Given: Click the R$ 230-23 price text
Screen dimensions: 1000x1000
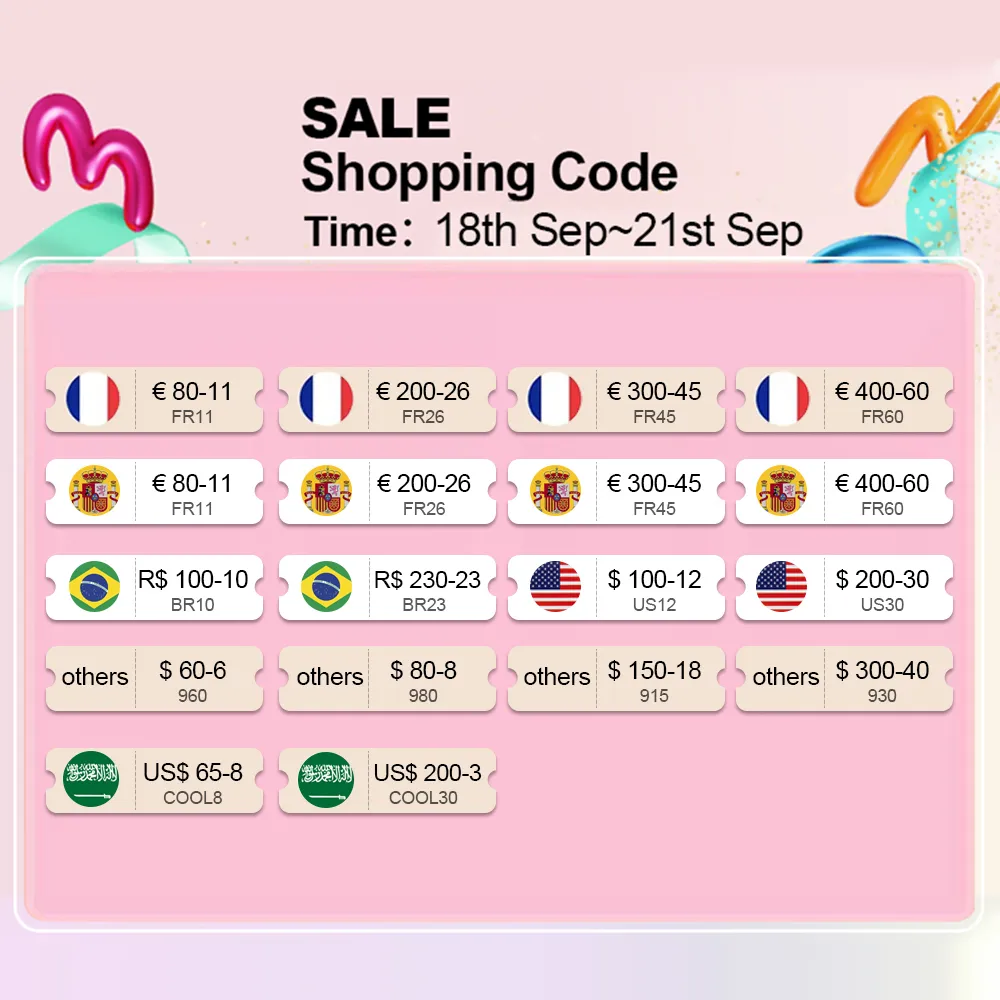Looking at the screenshot, I should 427,579.
